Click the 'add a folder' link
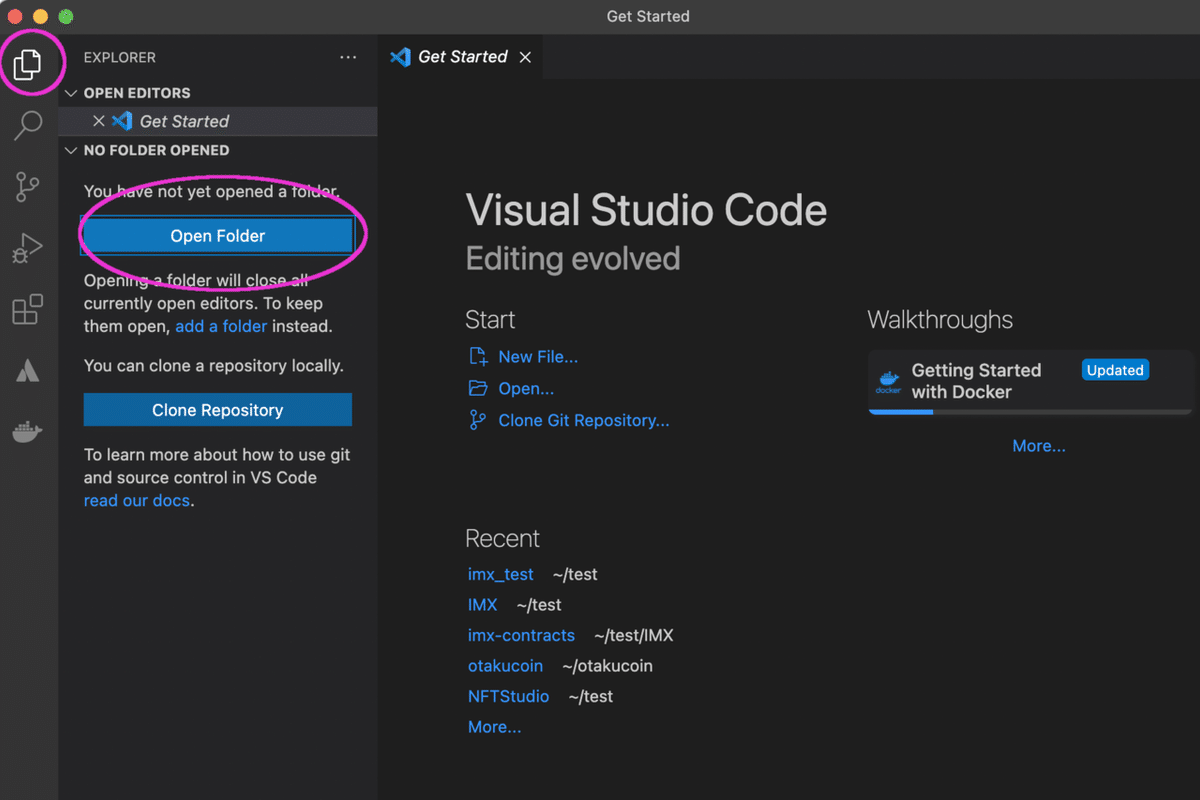The width and height of the screenshot is (1200, 800). tap(221, 326)
